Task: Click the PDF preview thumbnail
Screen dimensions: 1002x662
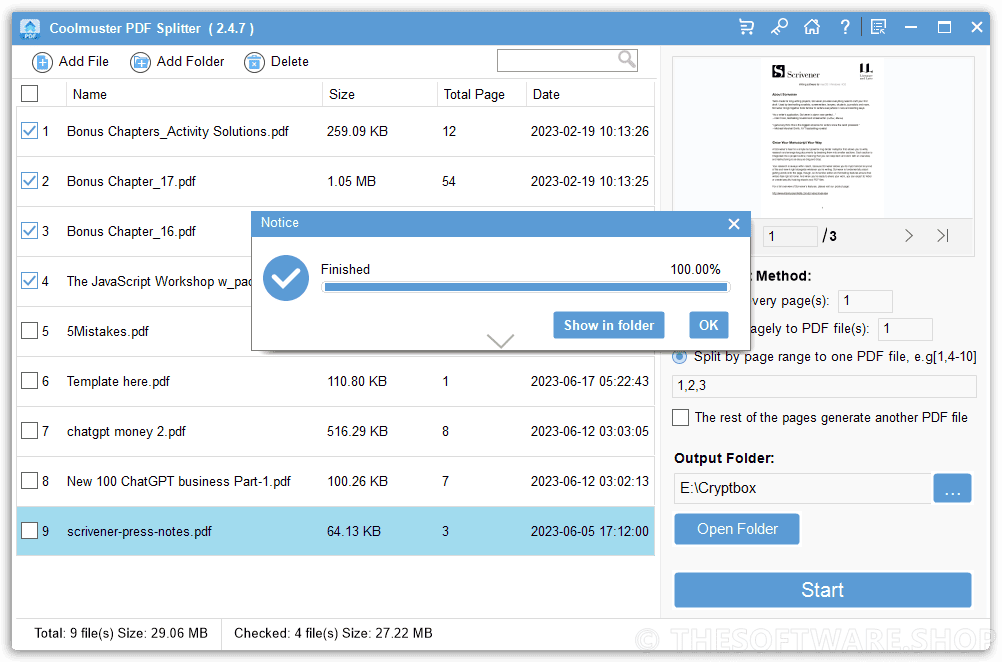Action: (x=822, y=137)
